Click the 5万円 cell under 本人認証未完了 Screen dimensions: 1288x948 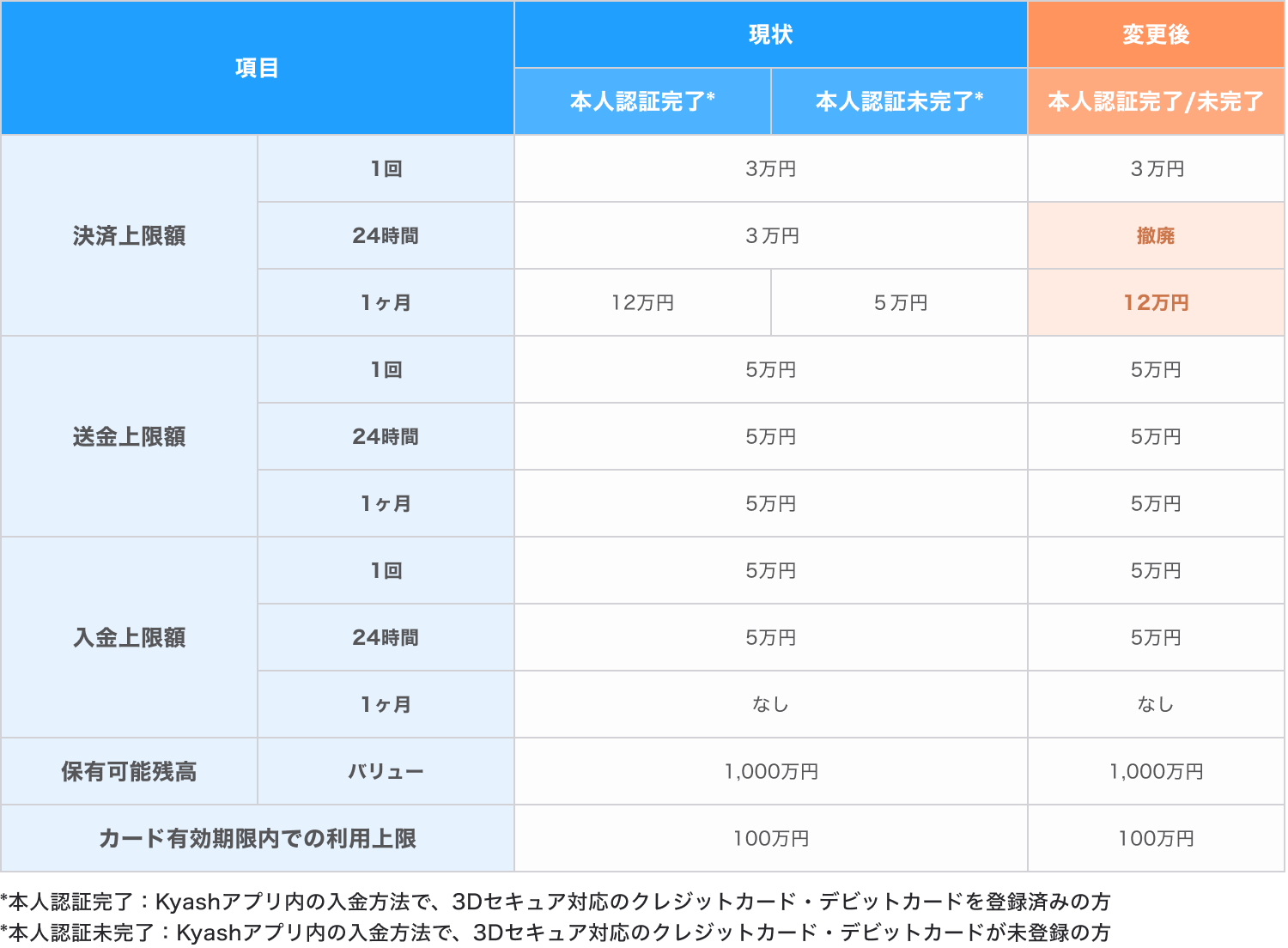(x=898, y=302)
